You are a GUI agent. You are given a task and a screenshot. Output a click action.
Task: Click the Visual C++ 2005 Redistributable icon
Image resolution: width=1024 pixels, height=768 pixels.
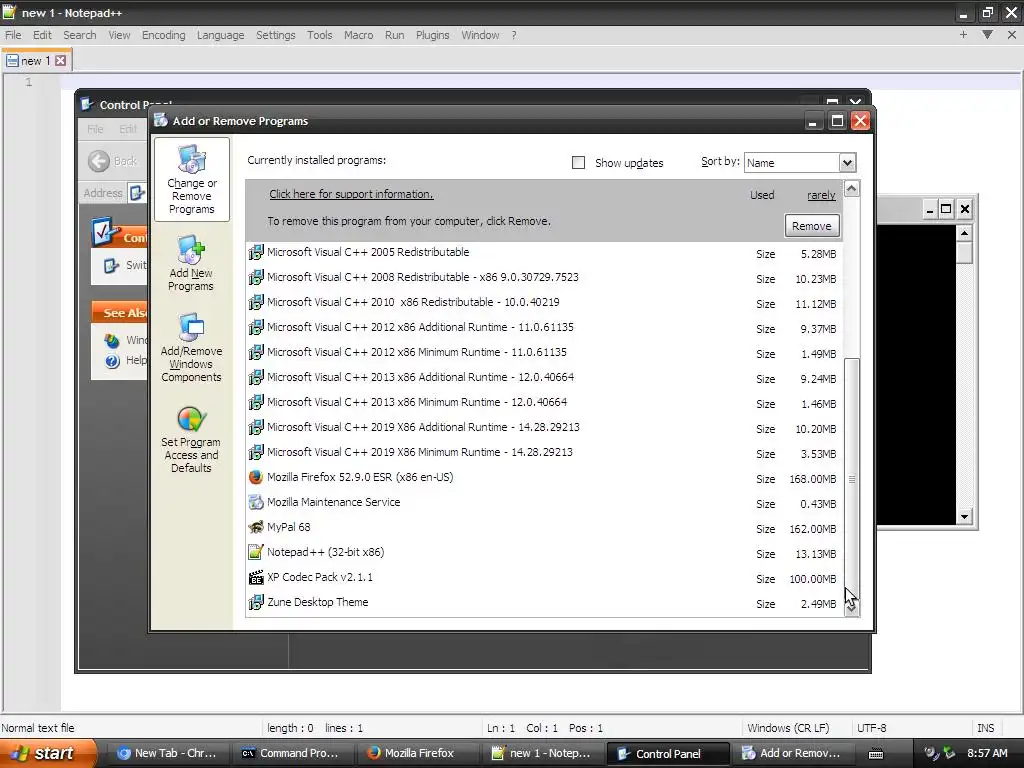[256, 252]
